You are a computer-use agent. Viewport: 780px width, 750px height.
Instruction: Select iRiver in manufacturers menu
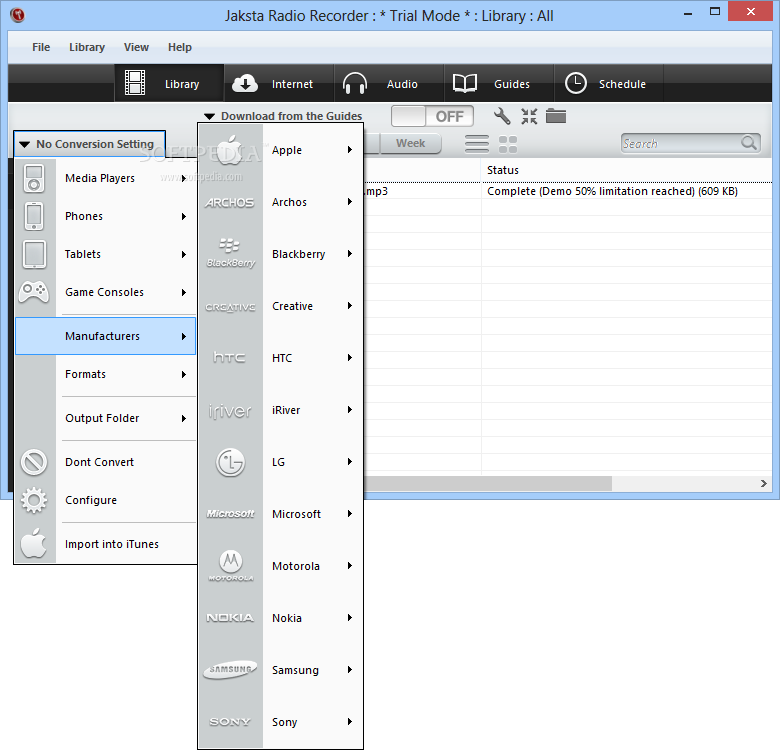pos(281,410)
